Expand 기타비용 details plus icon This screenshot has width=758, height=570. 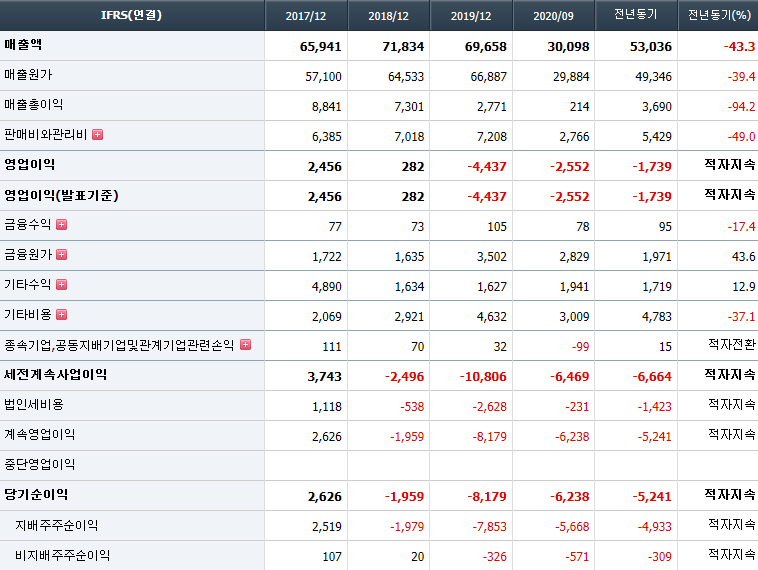(x=61, y=315)
